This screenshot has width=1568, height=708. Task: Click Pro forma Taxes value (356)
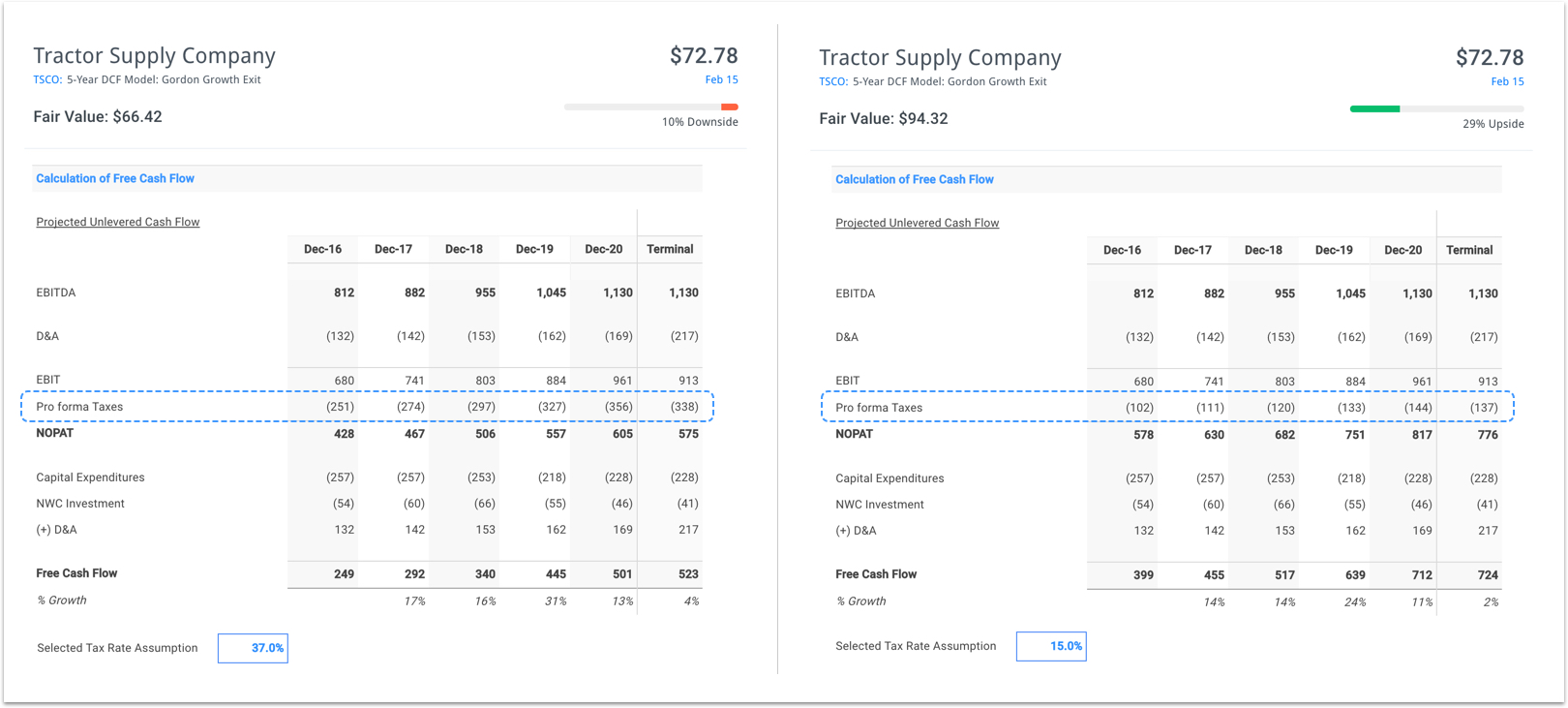618,407
